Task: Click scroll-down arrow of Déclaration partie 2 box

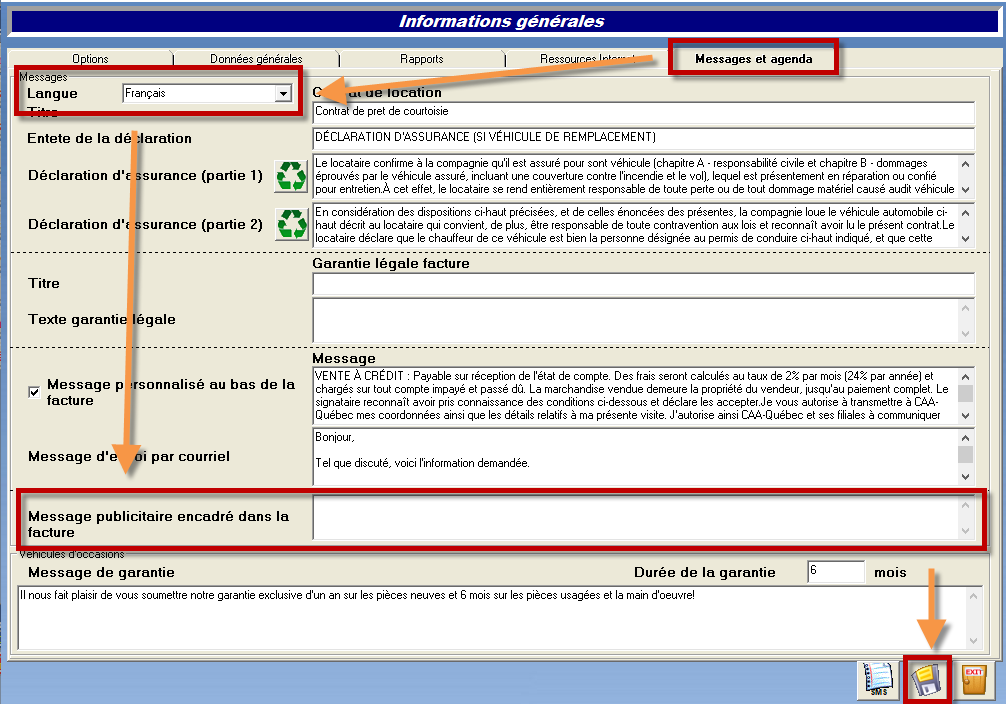Action: click(966, 239)
